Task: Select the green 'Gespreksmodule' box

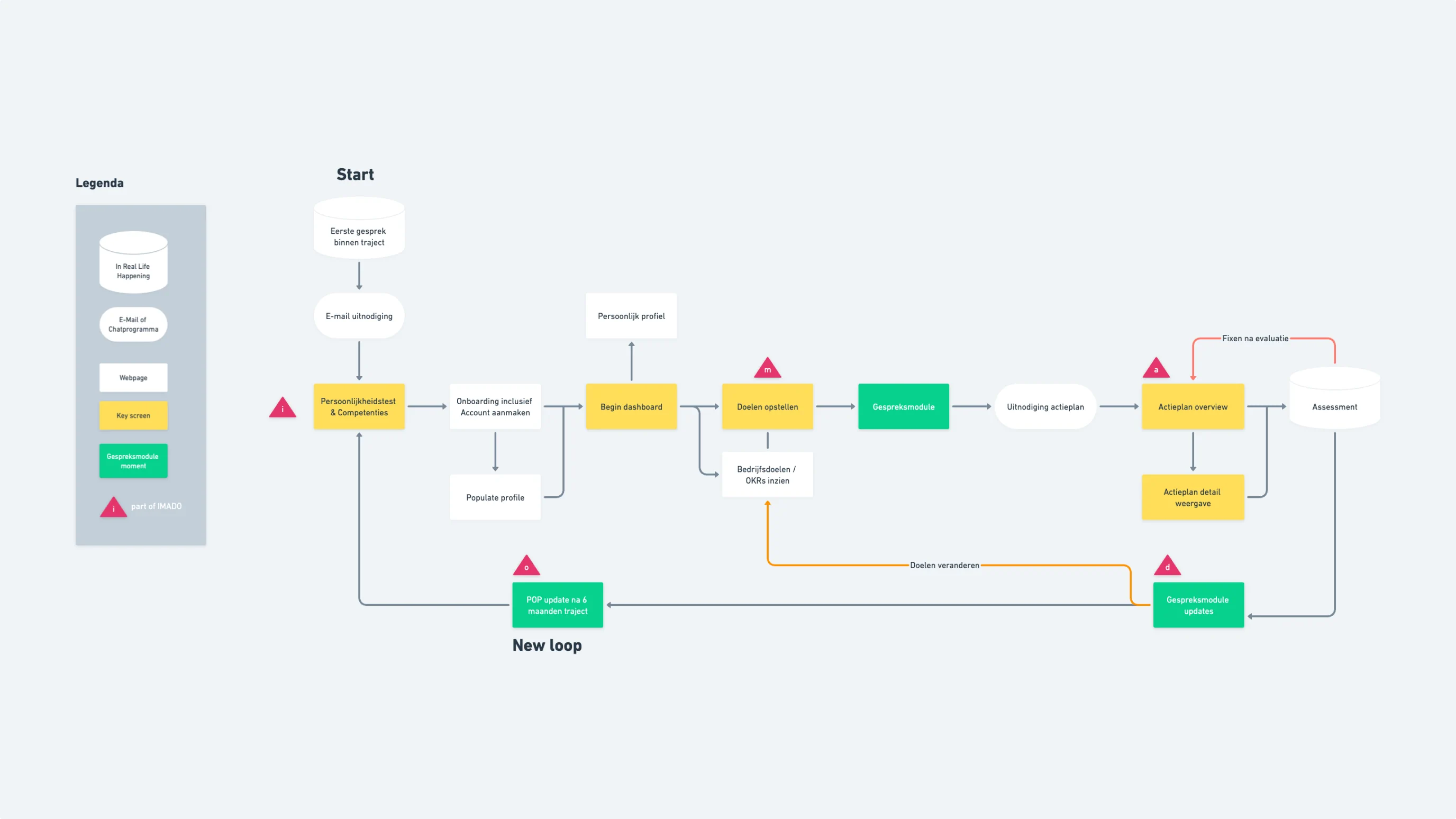Action: [x=904, y=406]
